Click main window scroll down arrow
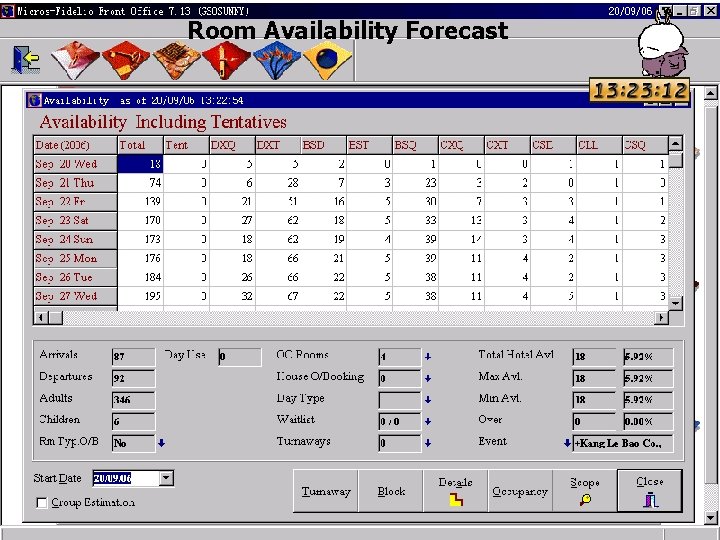 tap(710, 517)
